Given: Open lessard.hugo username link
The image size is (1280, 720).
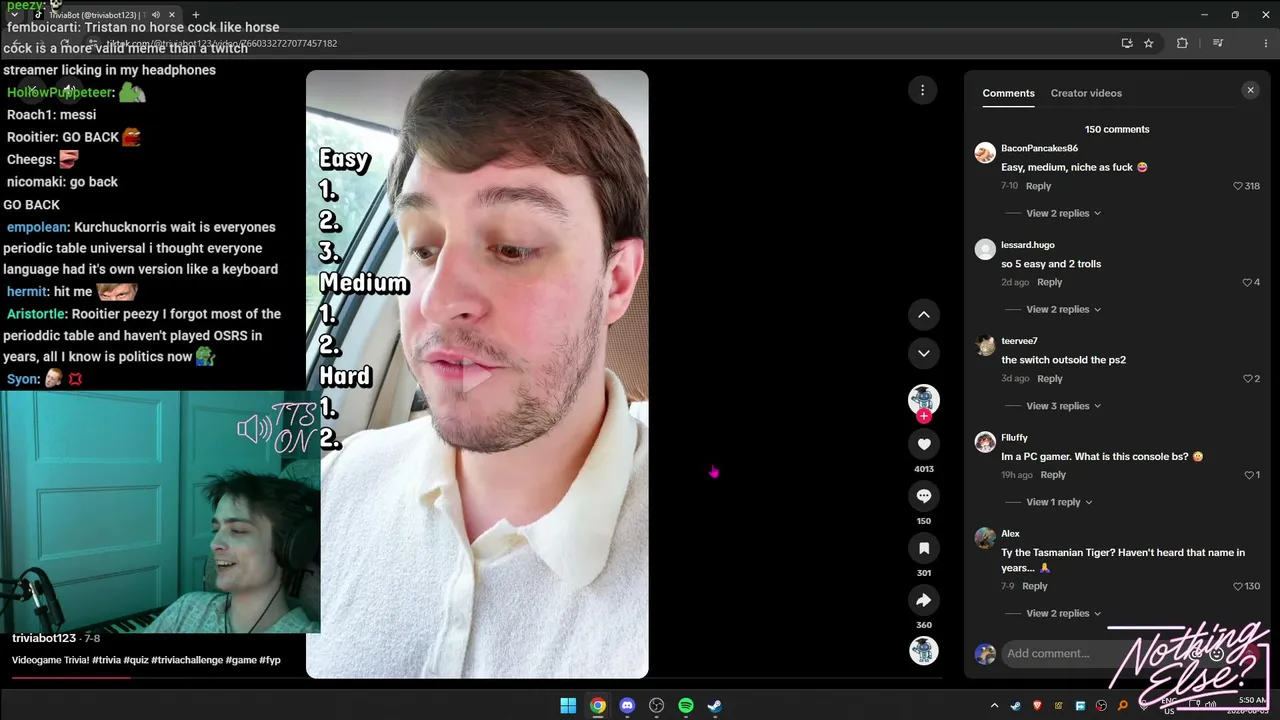Looking at the screenshot, I should [1028, 245].
